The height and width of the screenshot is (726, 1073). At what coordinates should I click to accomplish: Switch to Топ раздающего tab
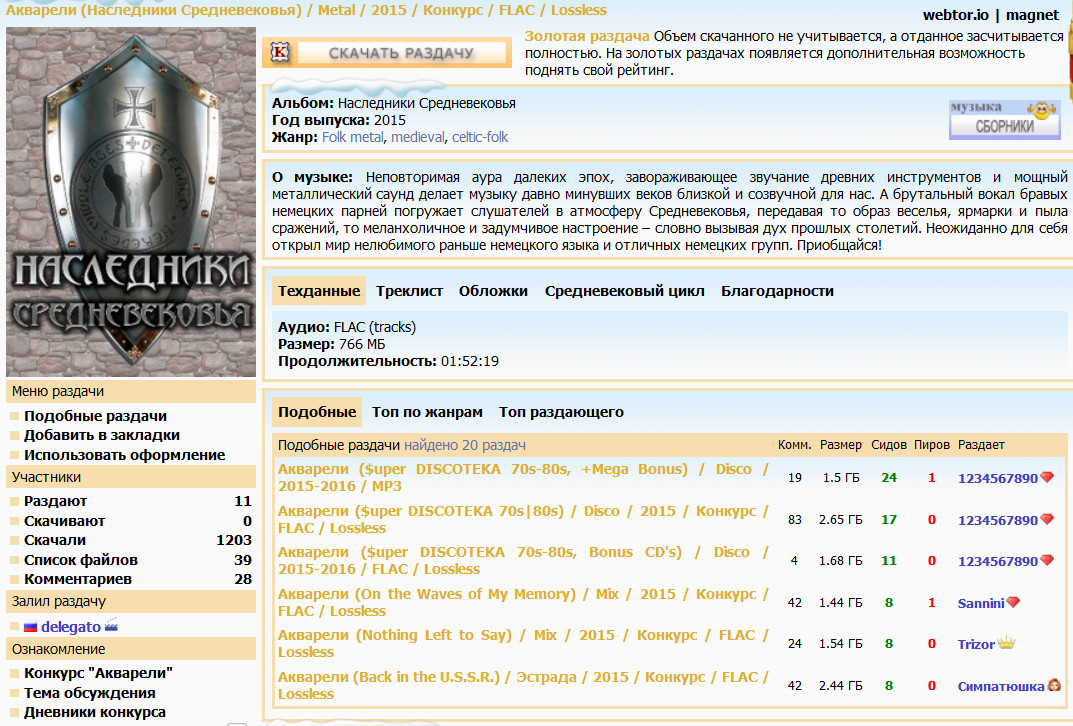click(x=561, y=412)
